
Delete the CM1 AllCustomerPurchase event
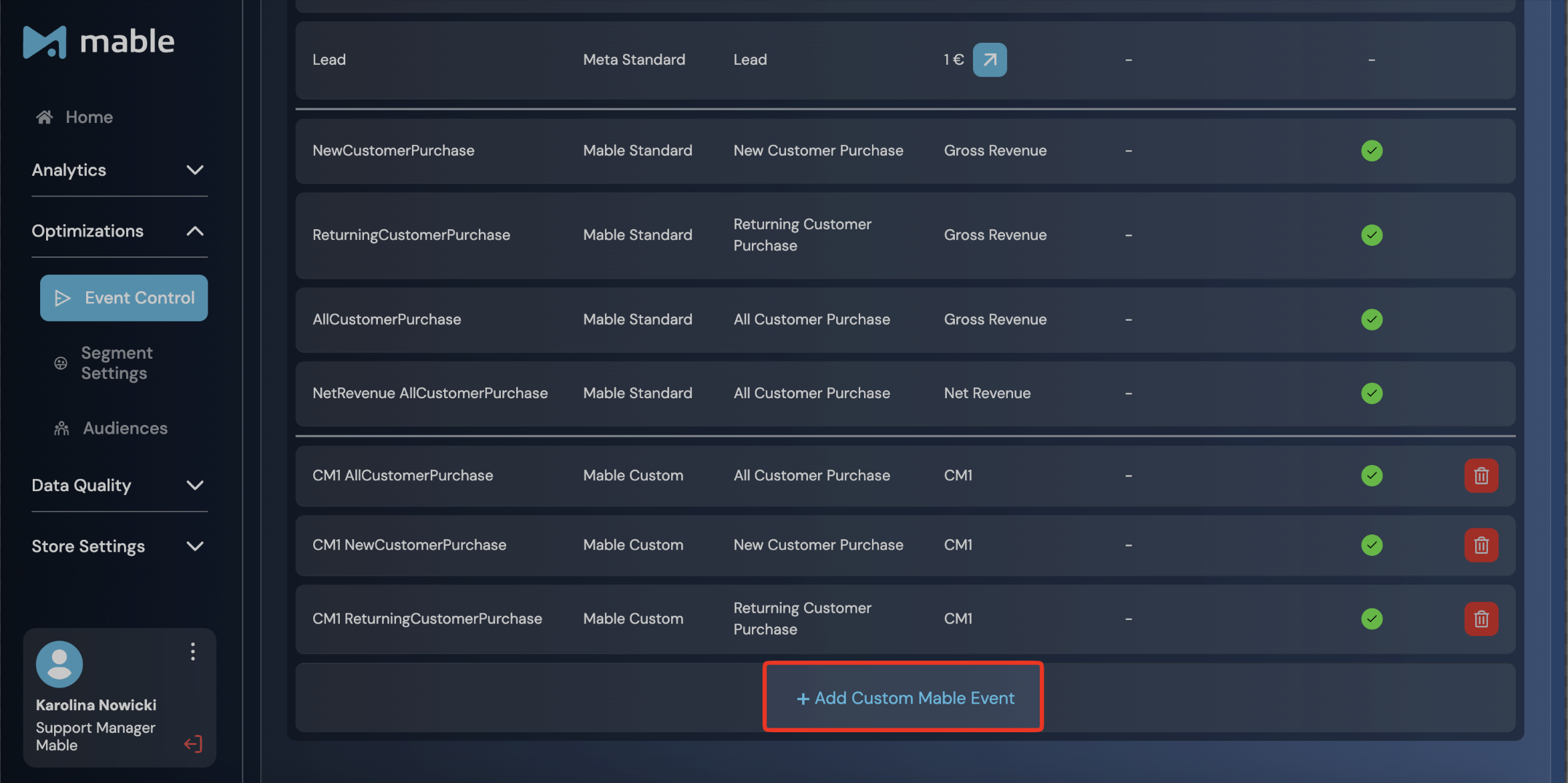[1481, 476]
